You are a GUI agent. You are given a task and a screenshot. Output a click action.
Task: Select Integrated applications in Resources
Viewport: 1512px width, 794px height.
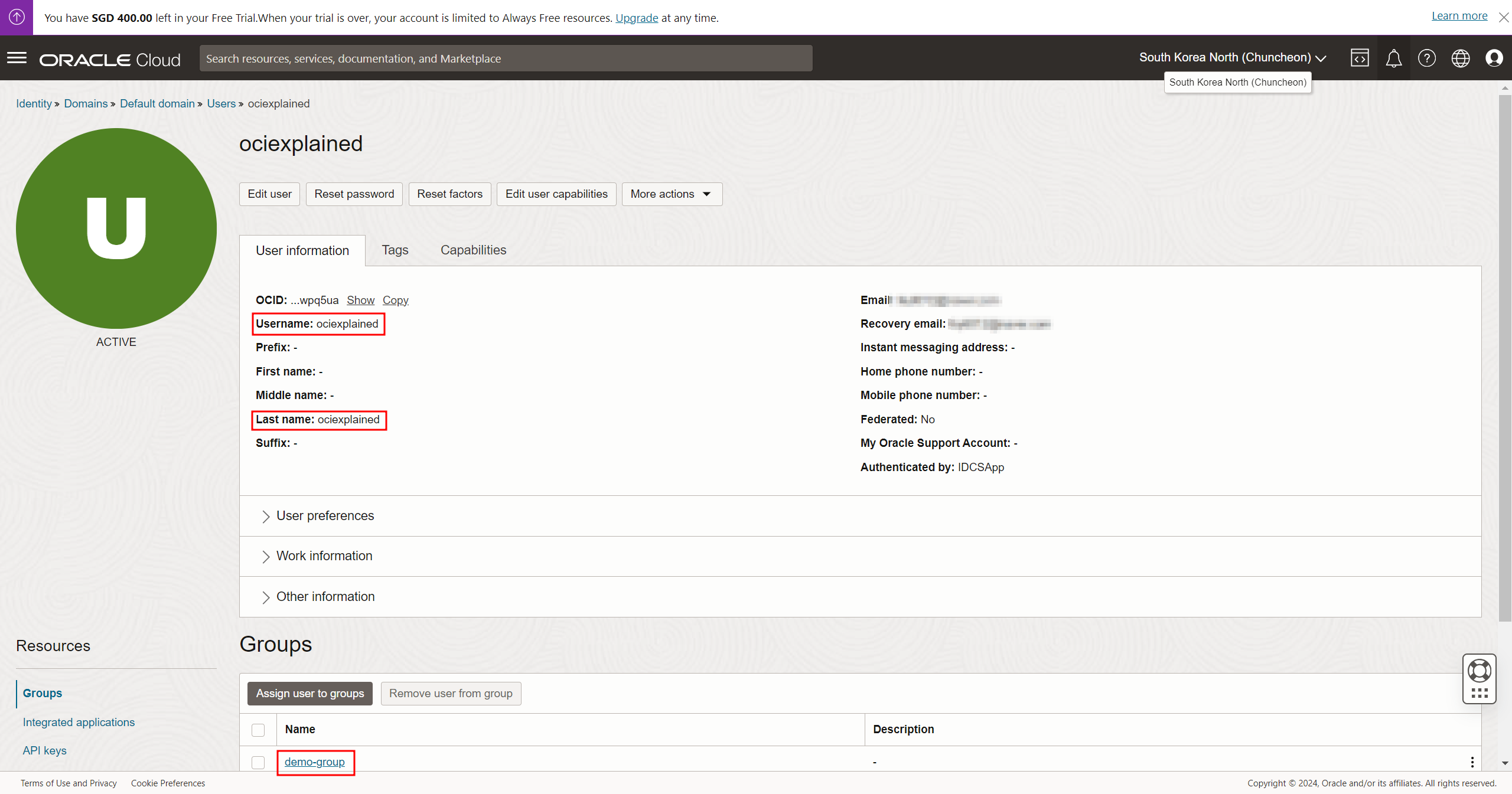click(79, 722)
